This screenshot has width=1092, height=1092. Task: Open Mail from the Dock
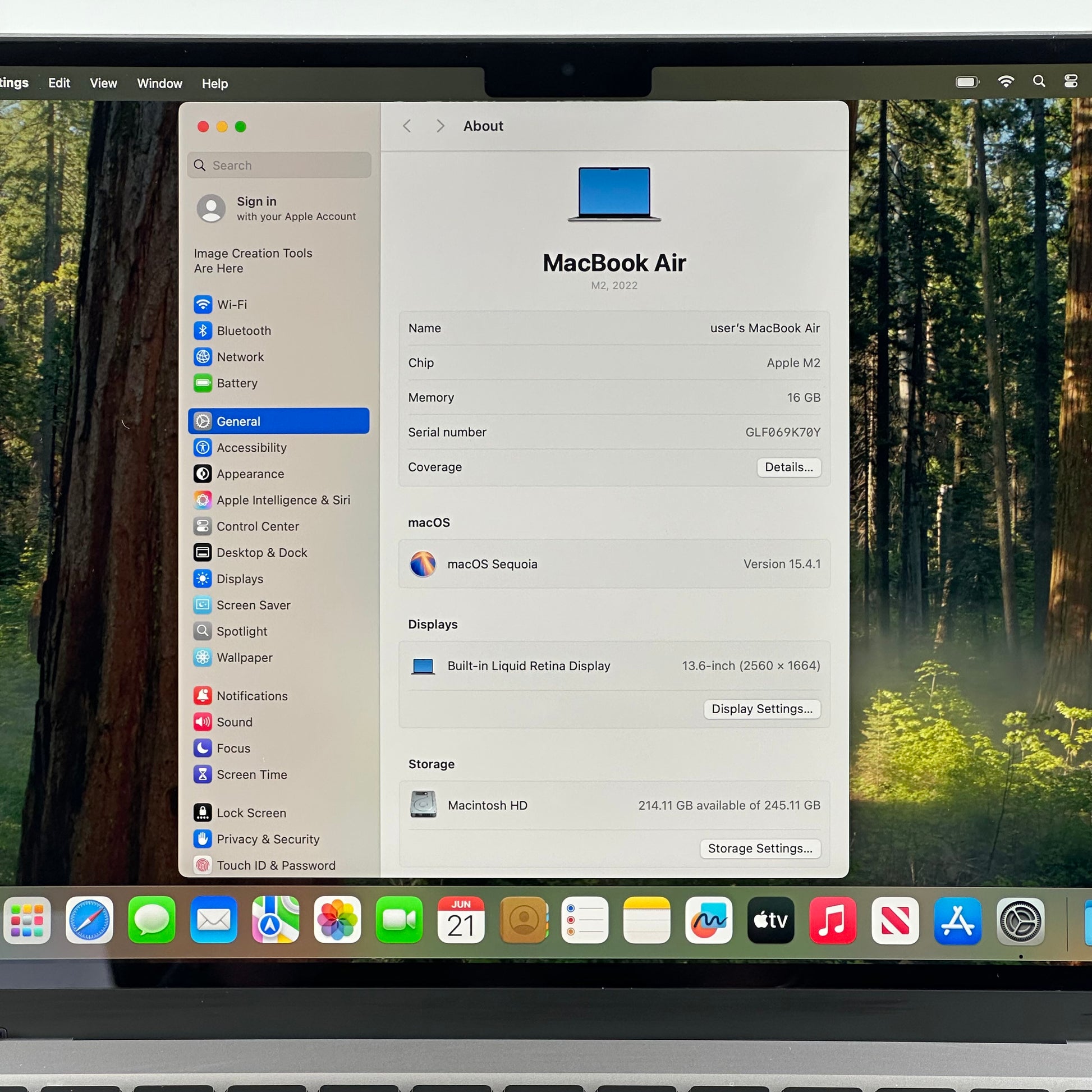point(214,920)
